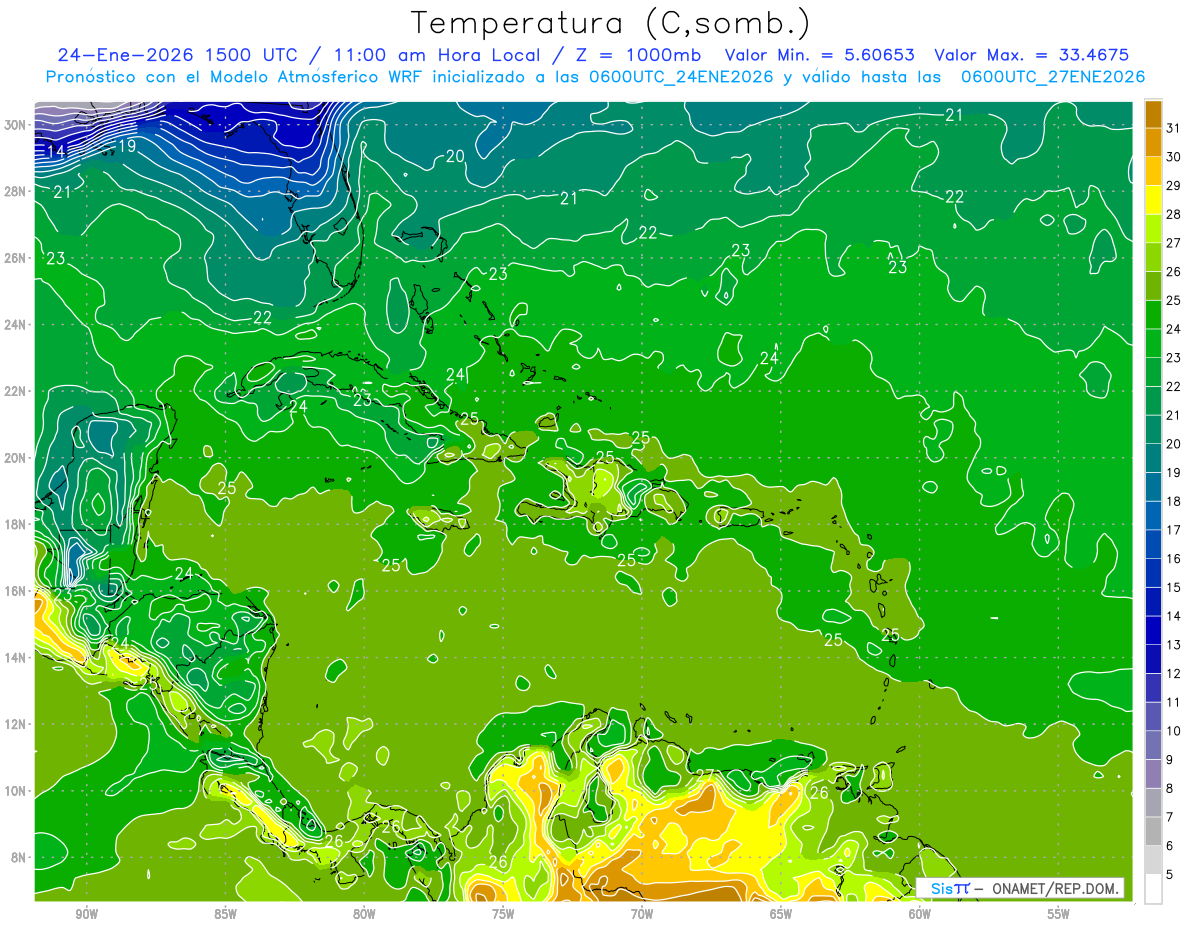
Task: Click legend scale value 30
Action: (x=1174, y=157)
